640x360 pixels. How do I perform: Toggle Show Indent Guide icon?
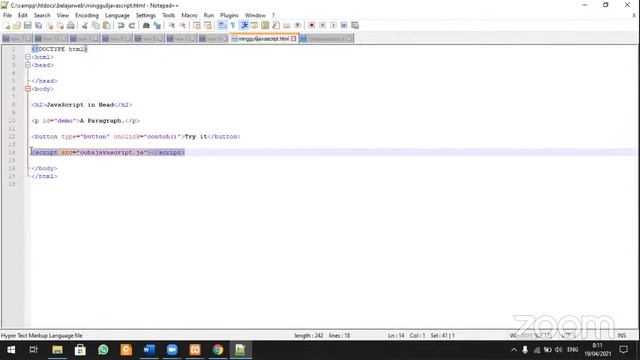244,25
